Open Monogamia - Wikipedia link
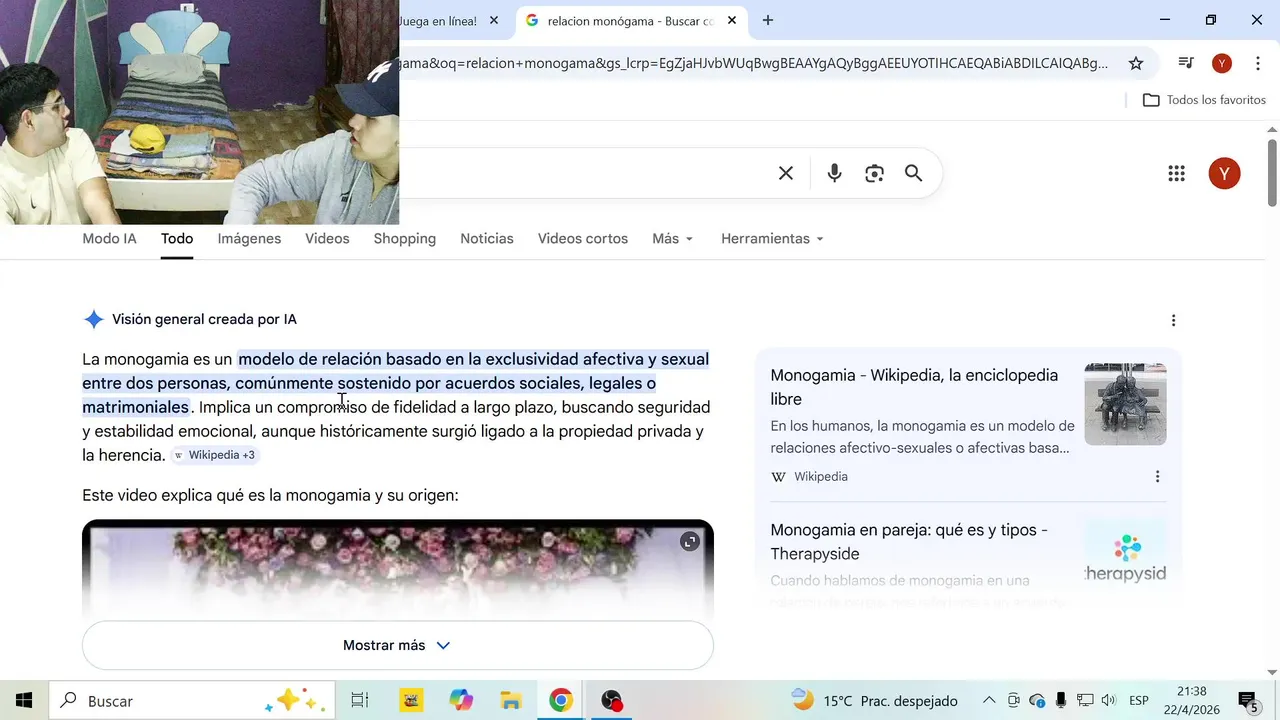Viewport: 1280px width, 720px height. tap(914, 387)
